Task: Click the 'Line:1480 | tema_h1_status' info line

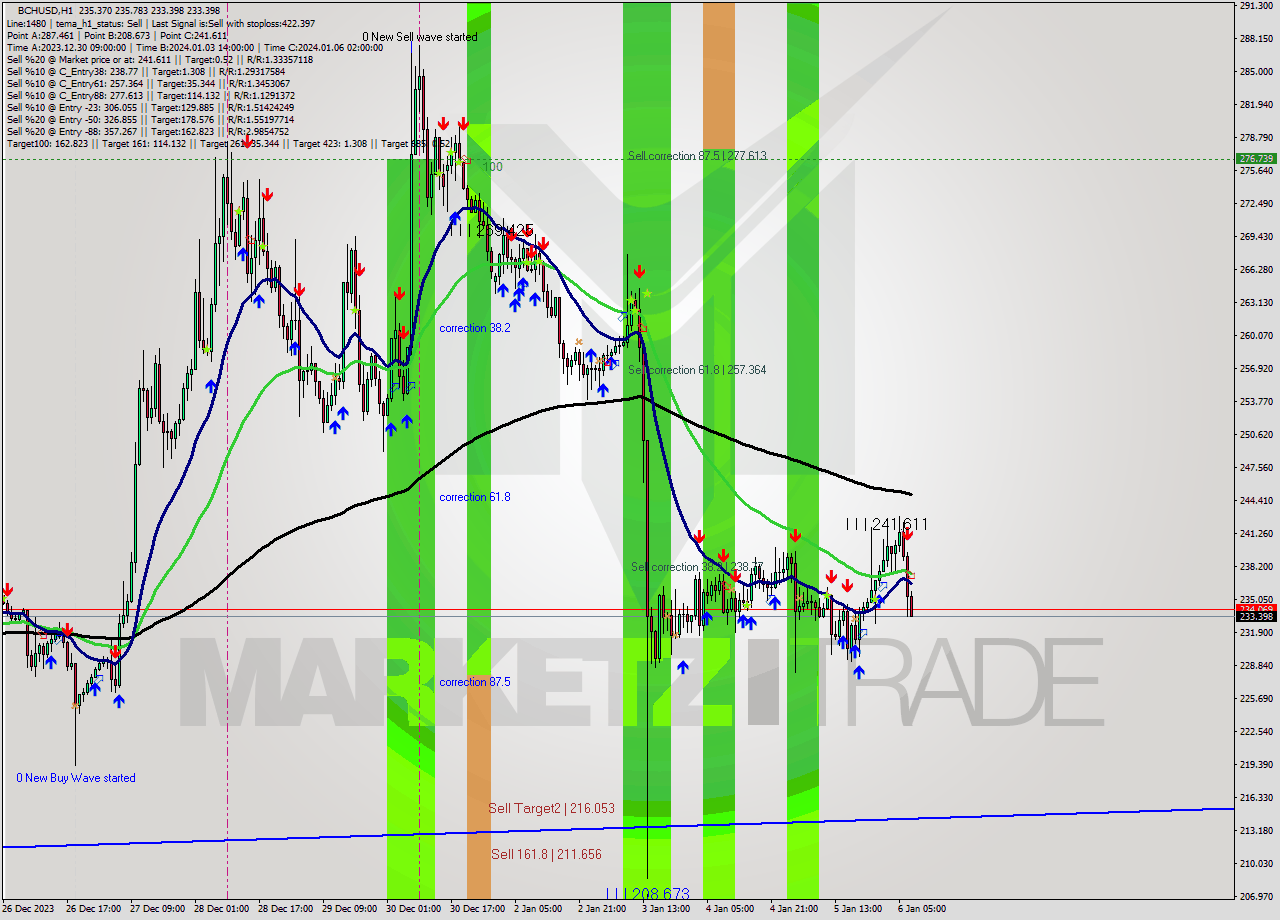Action: (160, 23)
